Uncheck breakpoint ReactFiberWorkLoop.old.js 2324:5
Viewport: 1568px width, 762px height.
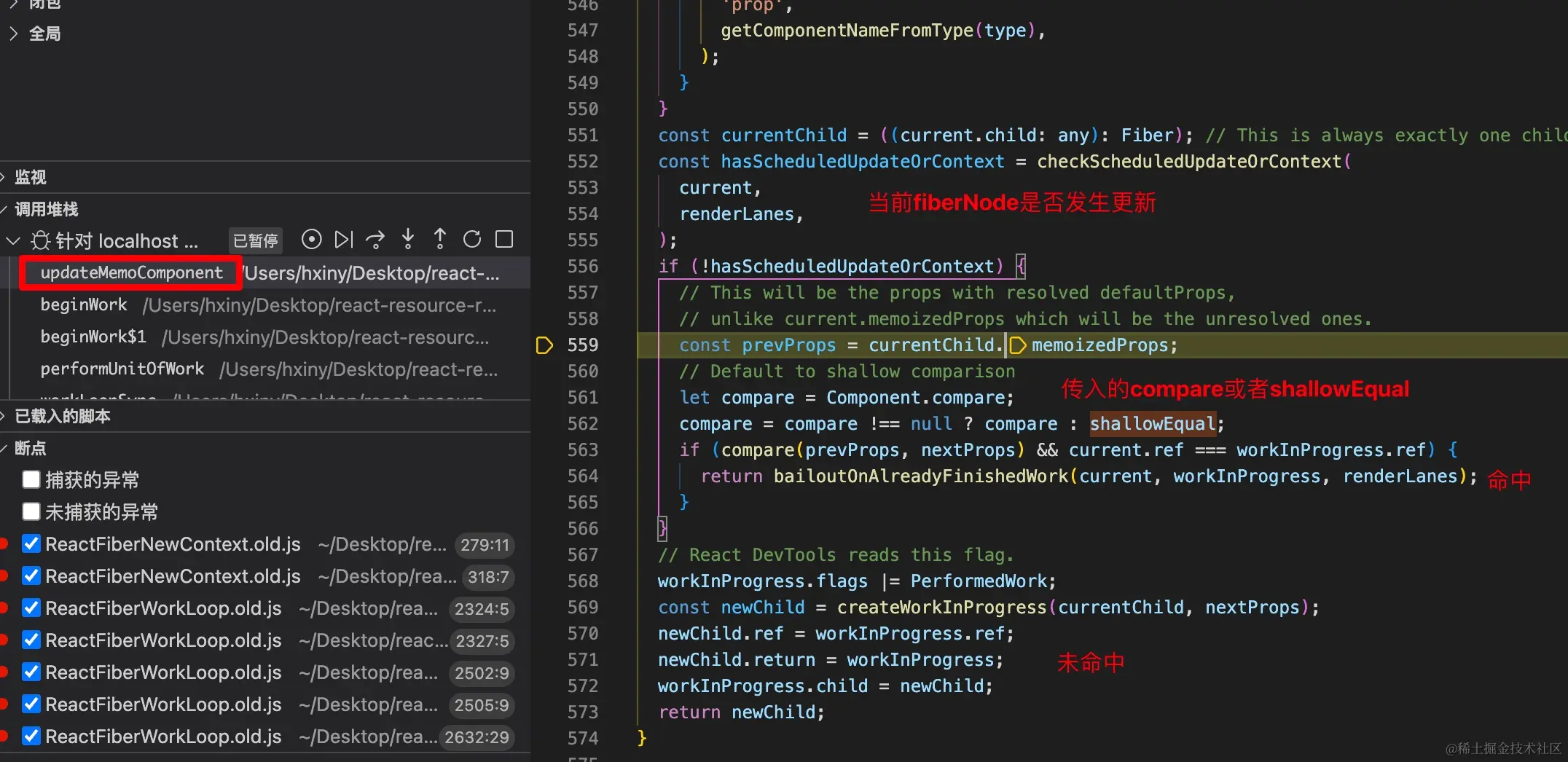(x=31, y=608)
